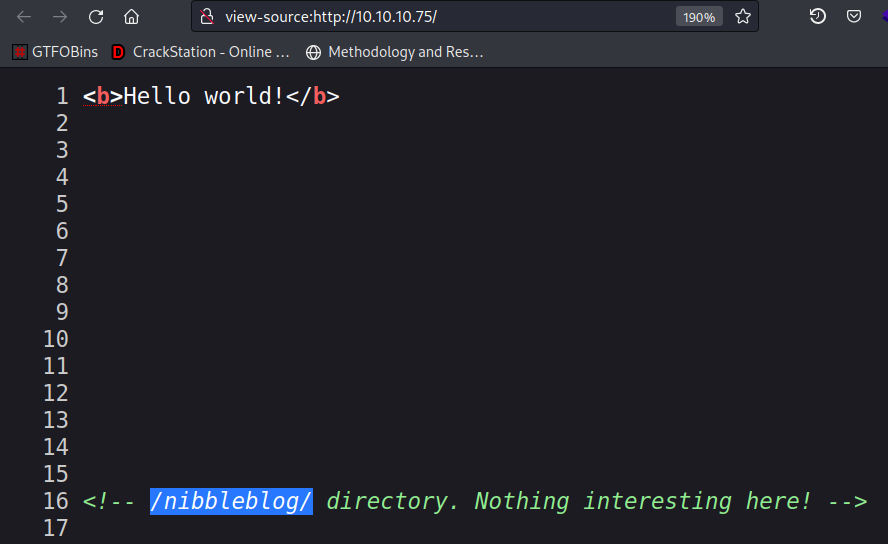Click the CrackStation red D favicon
888x544 pixels.
tap(118, 52)
